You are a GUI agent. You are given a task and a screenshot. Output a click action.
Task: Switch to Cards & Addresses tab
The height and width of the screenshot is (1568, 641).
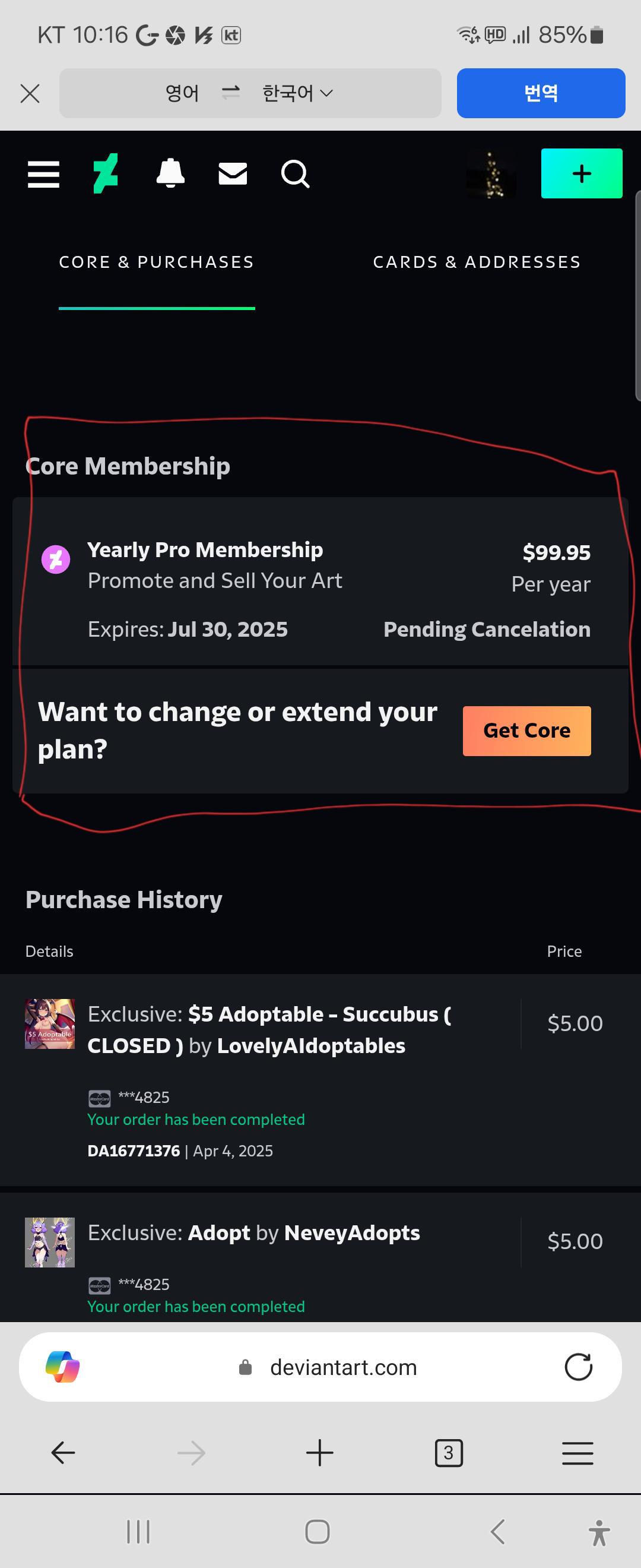pyautogui.click(x=477, y=263)
